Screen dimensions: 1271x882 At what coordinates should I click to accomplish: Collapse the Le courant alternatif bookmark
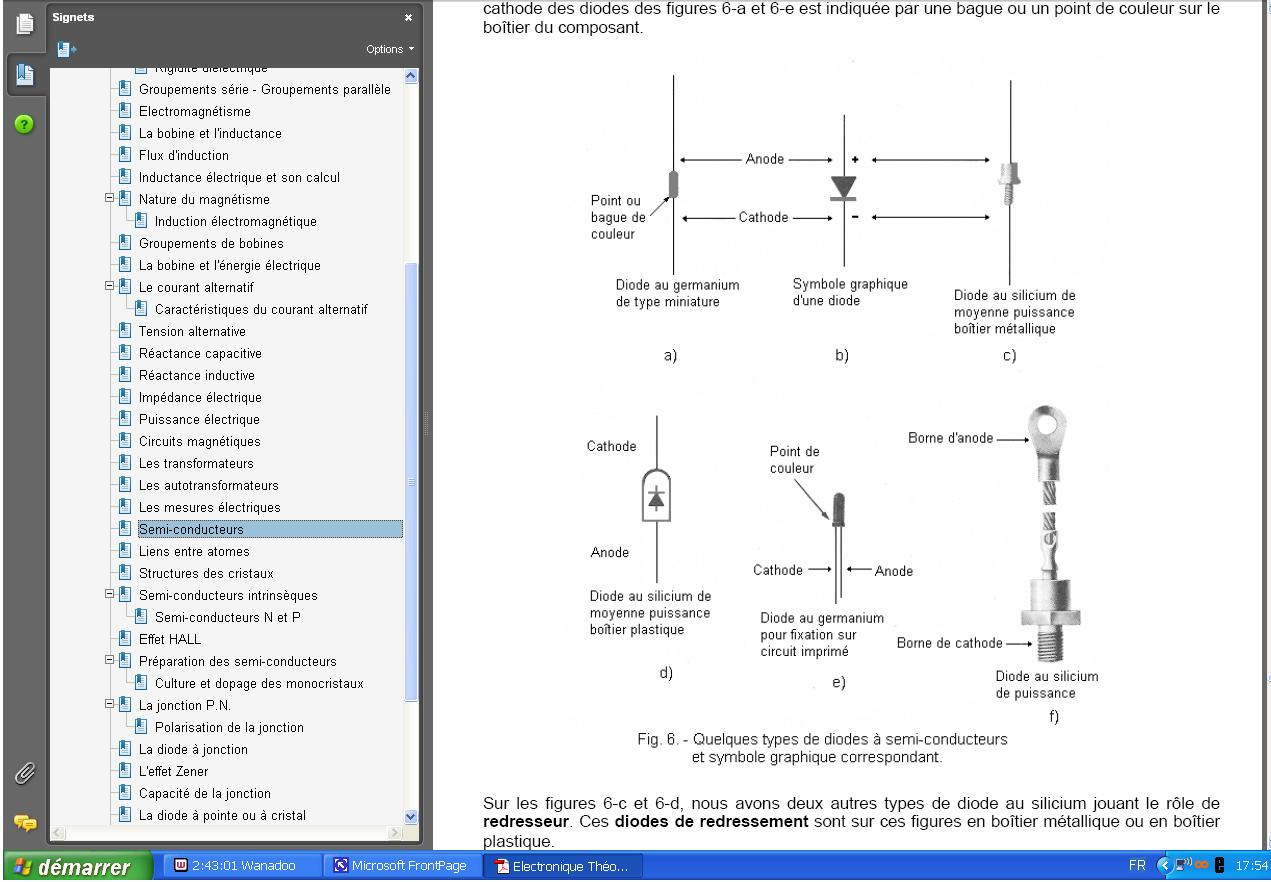pyautogui.click(x=109, y=287)
